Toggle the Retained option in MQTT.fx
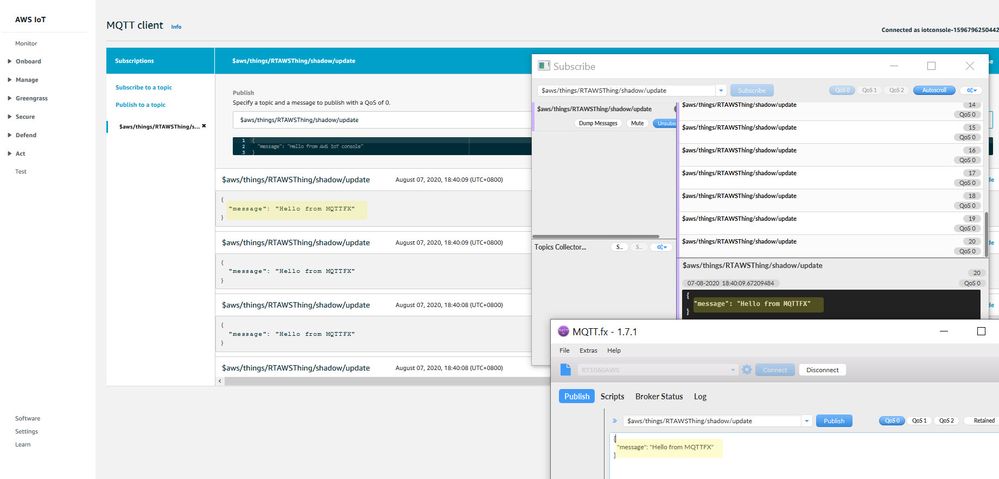 (x=981, y=420)
